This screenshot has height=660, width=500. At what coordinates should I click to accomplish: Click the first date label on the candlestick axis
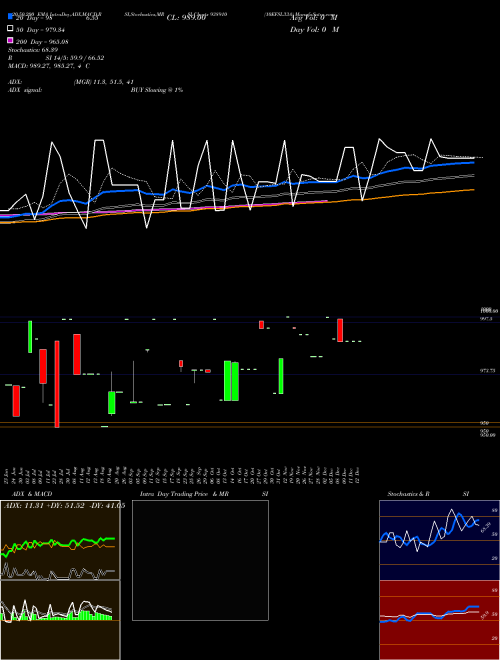(6, 475)
